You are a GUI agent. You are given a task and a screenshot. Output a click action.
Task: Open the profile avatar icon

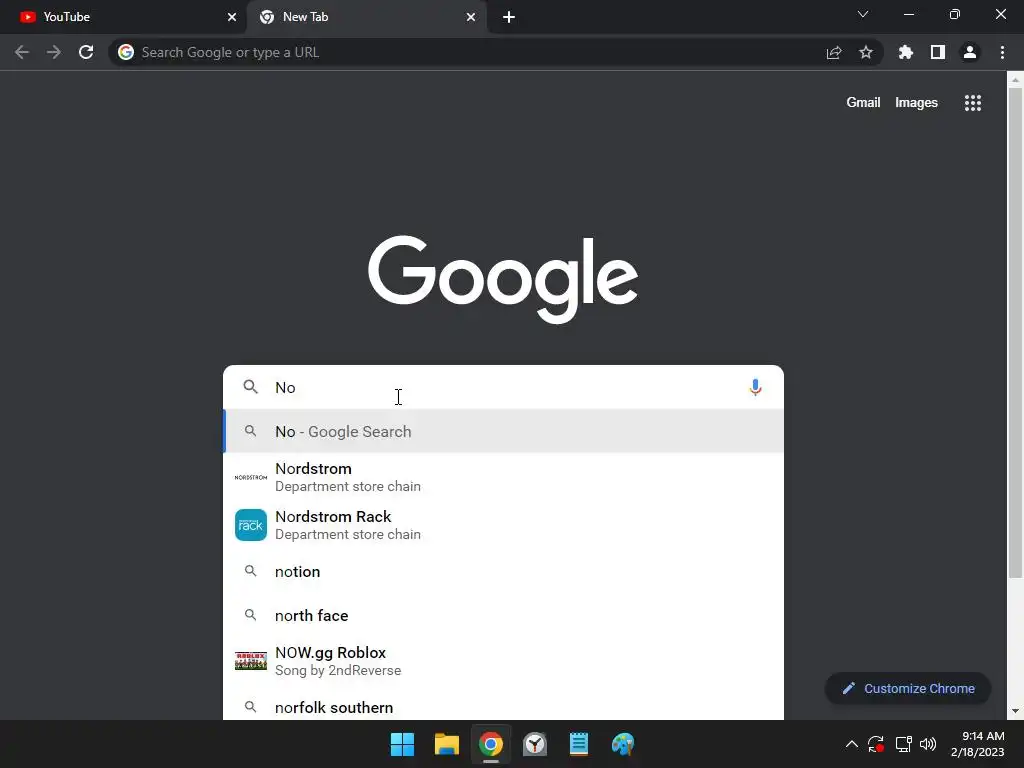(x=970, y=52)
